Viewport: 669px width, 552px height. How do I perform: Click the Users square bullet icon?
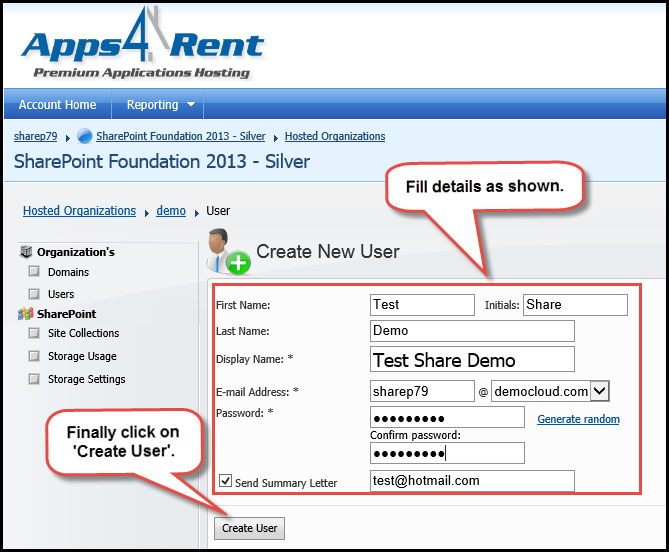tap(34, 293)
